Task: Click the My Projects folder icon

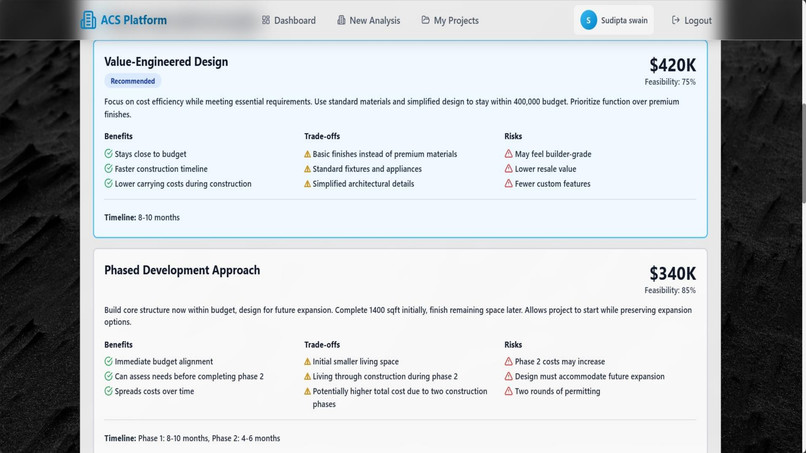Action: (x=426, y=20)
